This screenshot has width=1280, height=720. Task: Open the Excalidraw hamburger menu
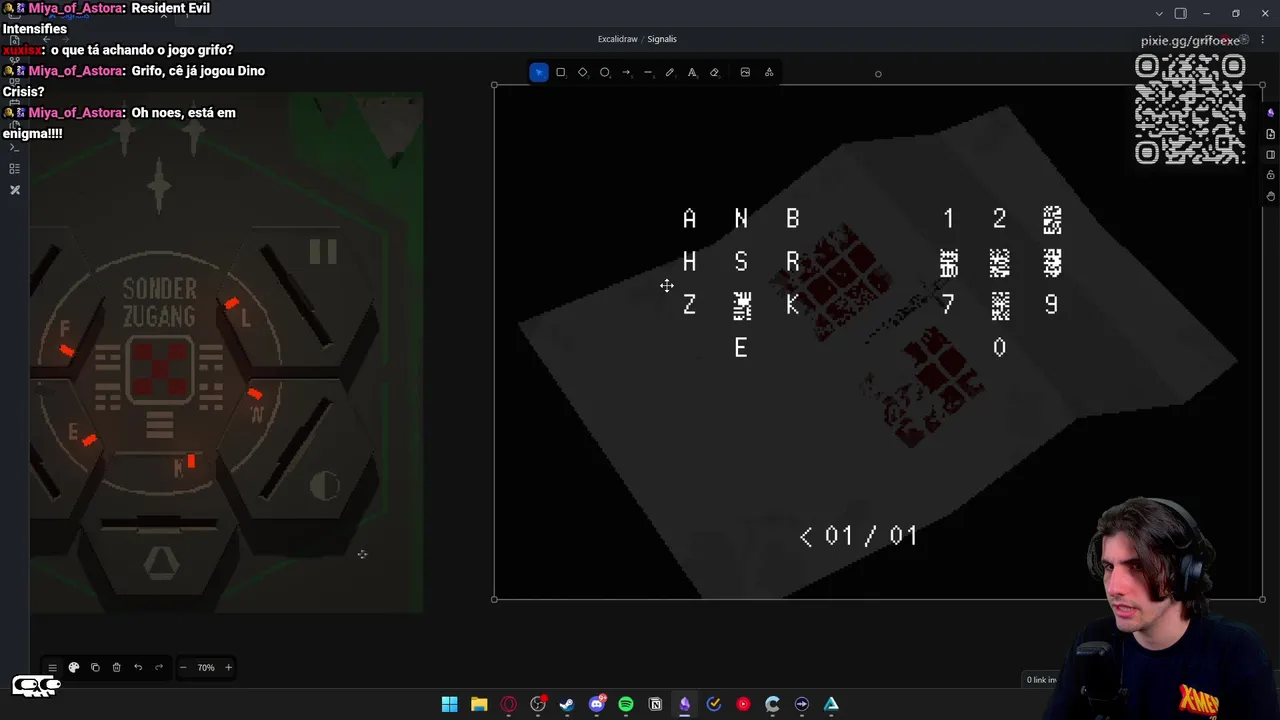pos(52,667)
